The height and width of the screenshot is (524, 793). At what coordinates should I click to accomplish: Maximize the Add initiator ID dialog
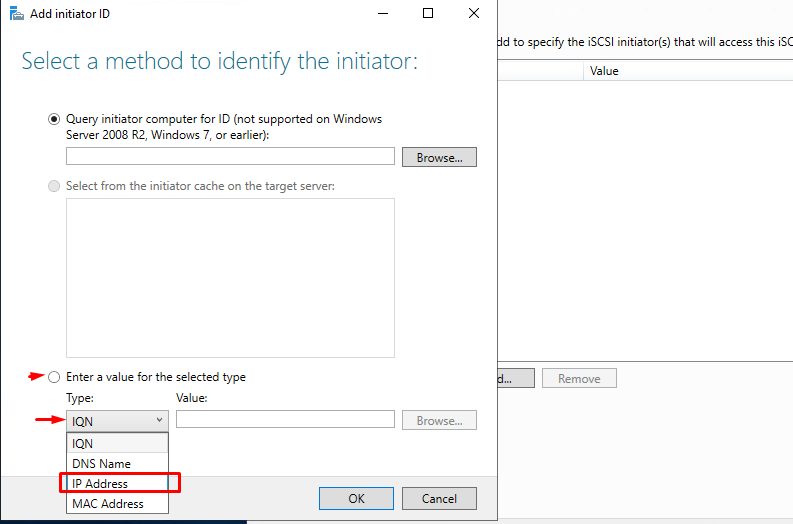[x=428, y=13]
